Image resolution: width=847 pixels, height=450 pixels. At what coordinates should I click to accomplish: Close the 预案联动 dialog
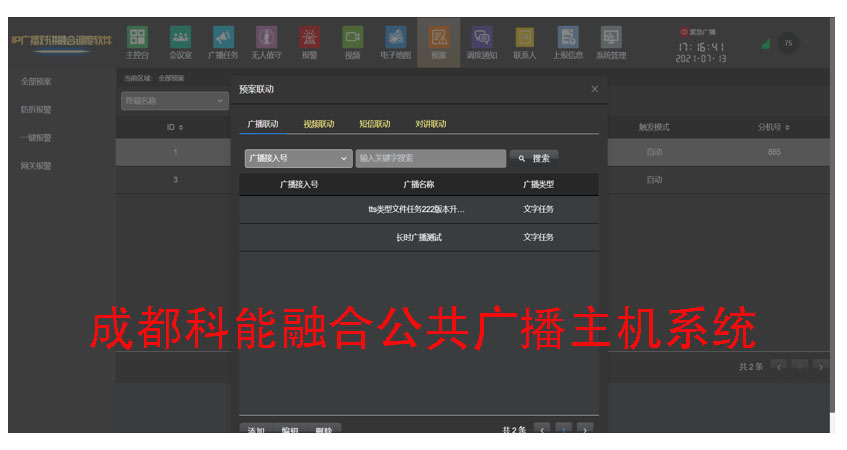(594, 89)
